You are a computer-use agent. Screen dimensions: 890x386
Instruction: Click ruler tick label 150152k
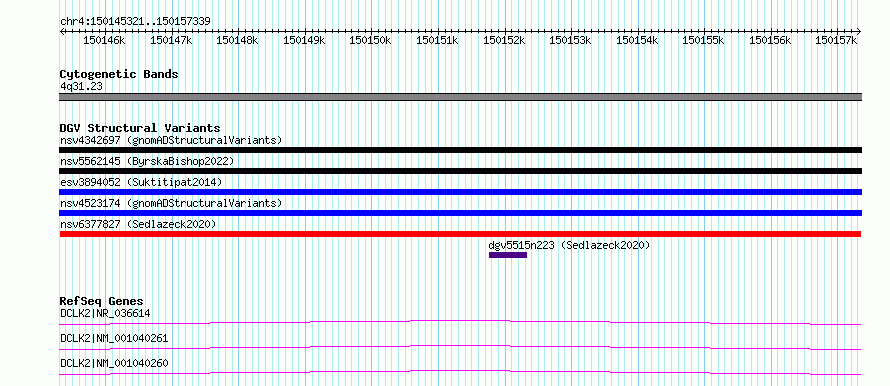[x=503, y=40]
